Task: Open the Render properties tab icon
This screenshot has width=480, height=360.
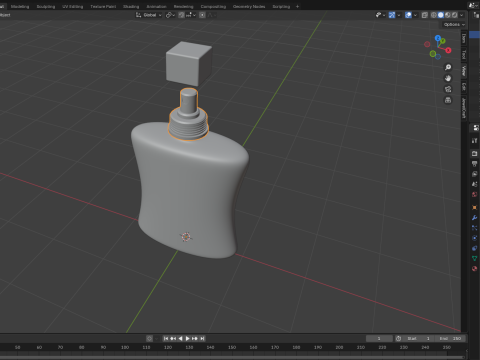Action: pos(475,154)
